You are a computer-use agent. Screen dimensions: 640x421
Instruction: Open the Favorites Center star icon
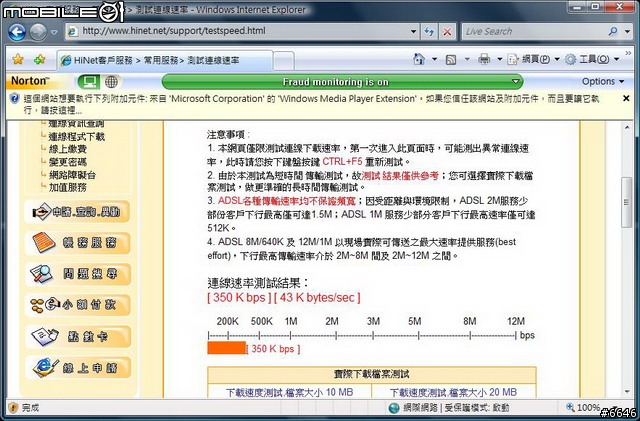(x=18, y=60)
